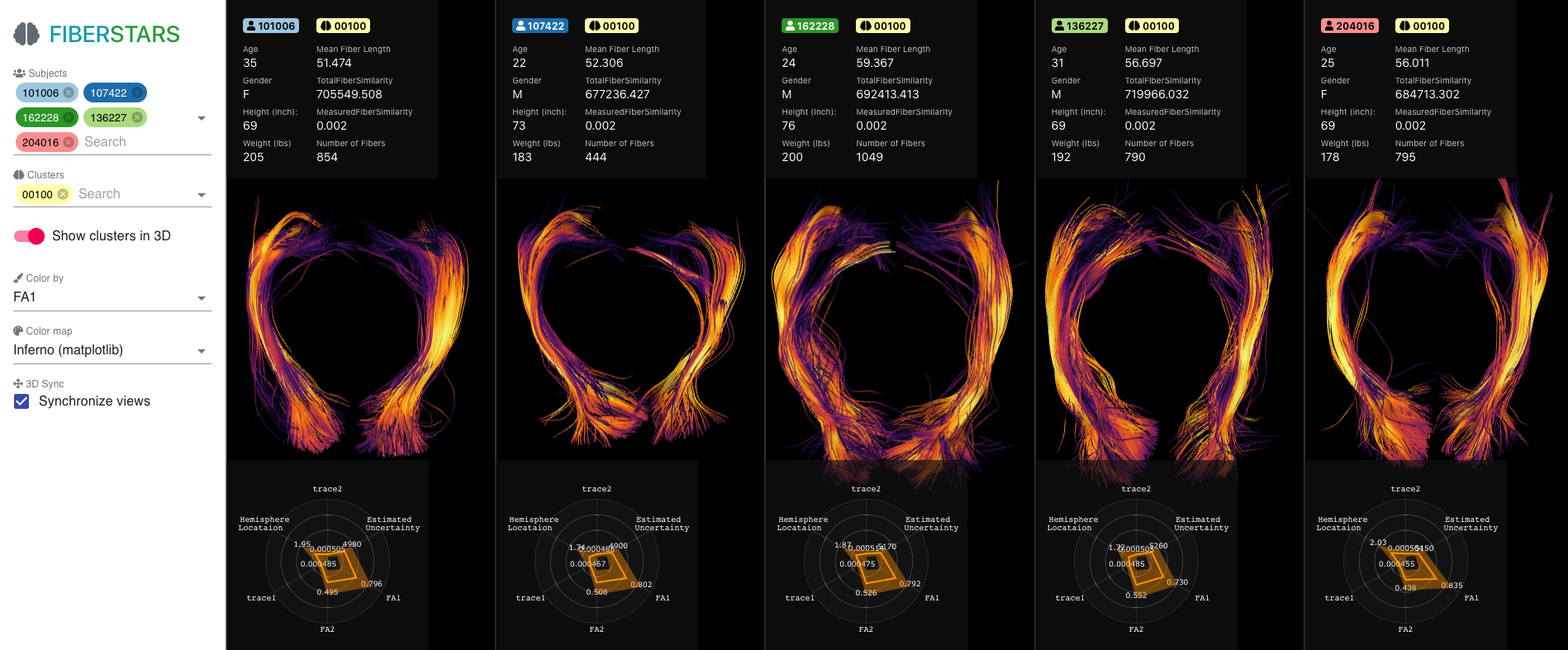Click the Color map palette icon

[x=18, y=330]
